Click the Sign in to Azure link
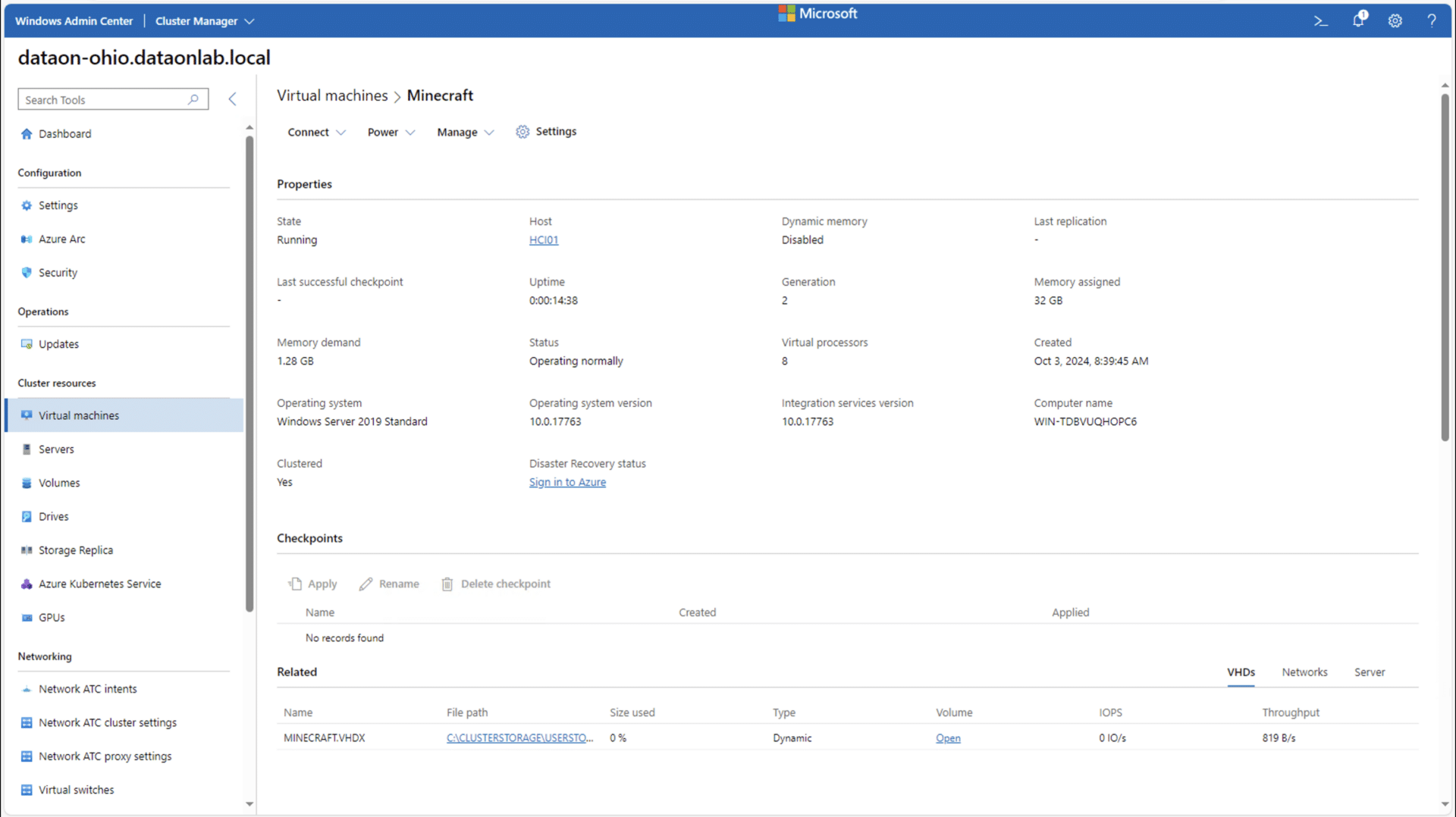 567,482
